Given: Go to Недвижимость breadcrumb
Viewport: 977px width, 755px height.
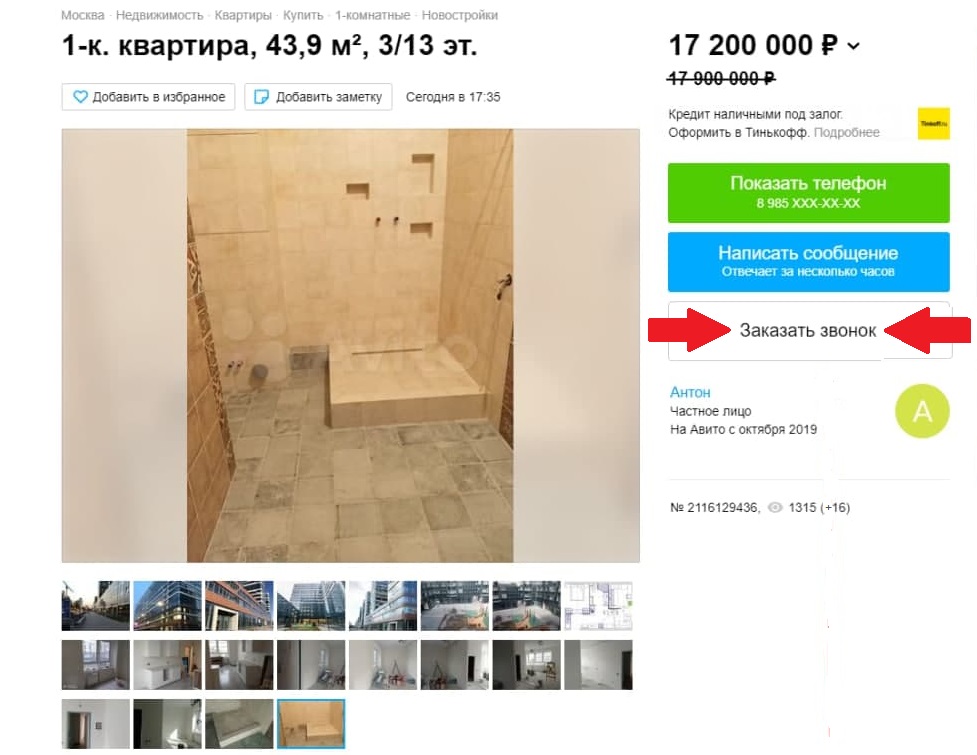Looking at the screenshot, I should coord(160,15).
